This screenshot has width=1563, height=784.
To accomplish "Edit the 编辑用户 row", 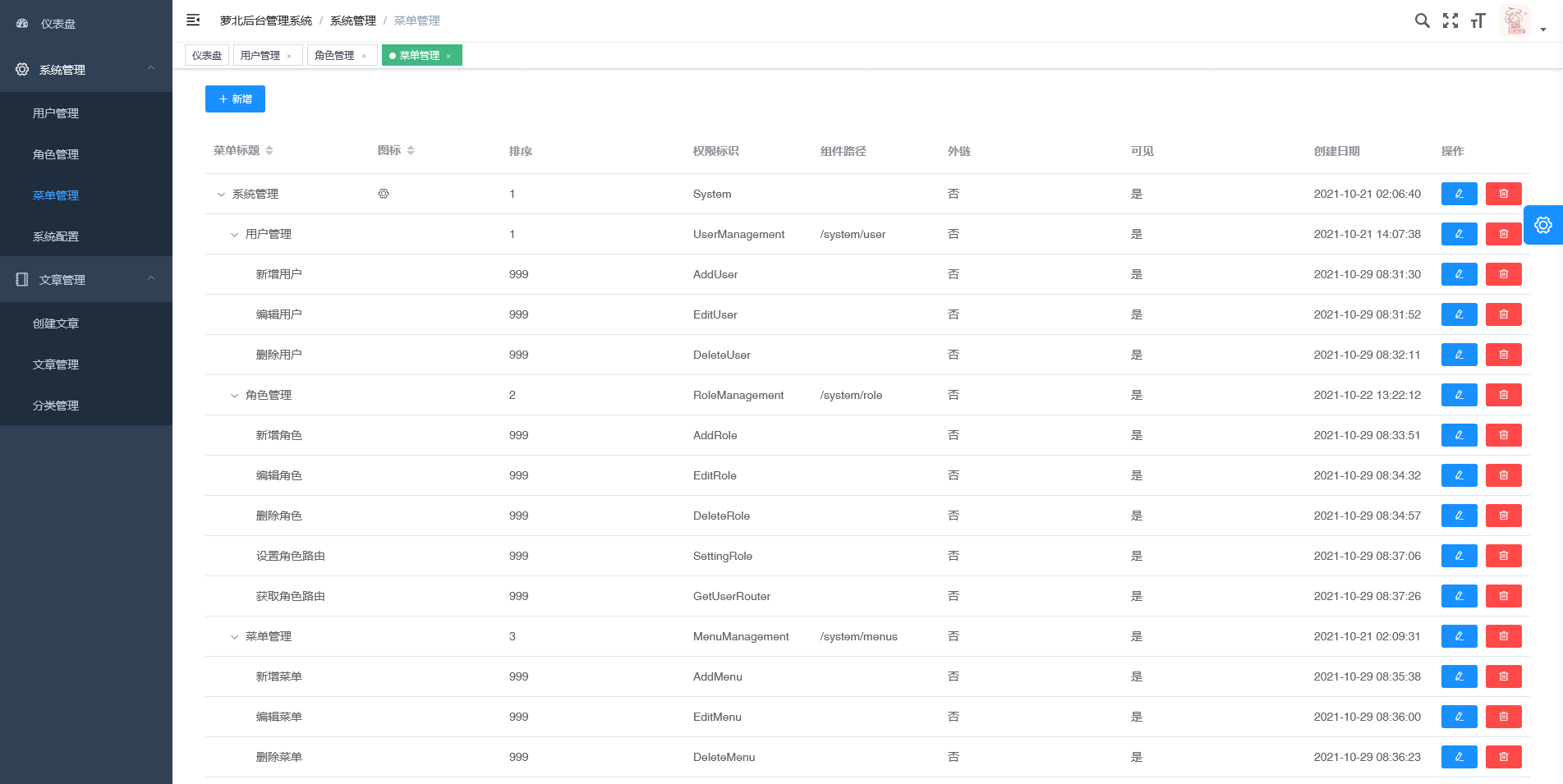I will (1459, 314).
